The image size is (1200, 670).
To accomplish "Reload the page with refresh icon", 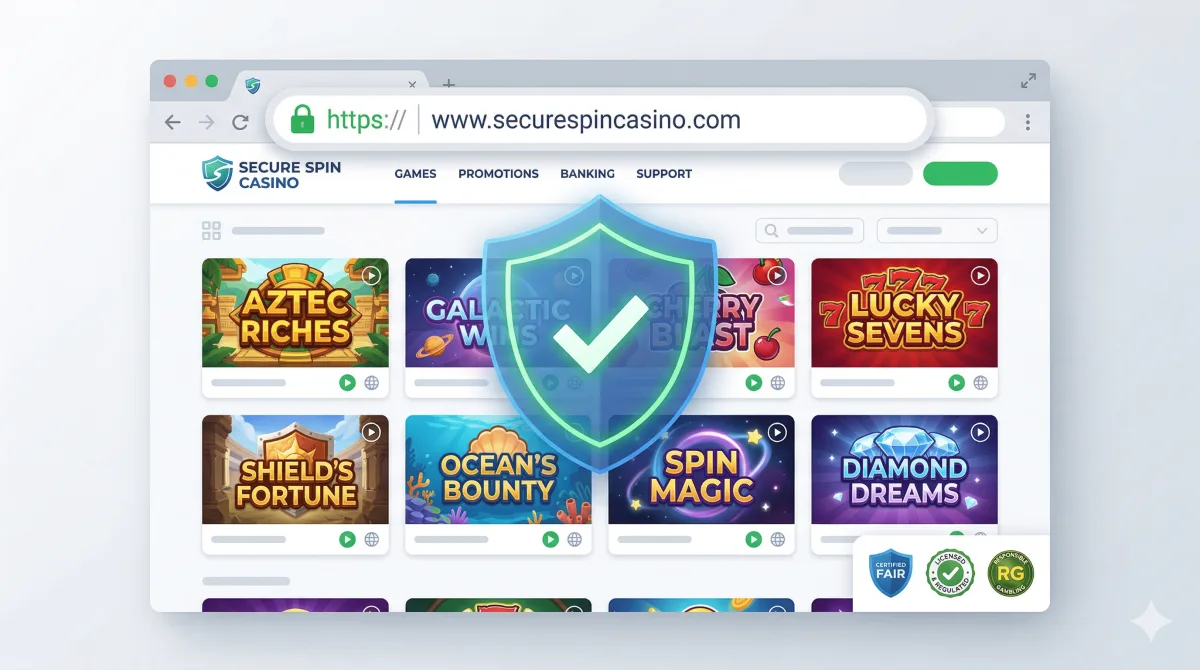I will (x=240, y=122).
